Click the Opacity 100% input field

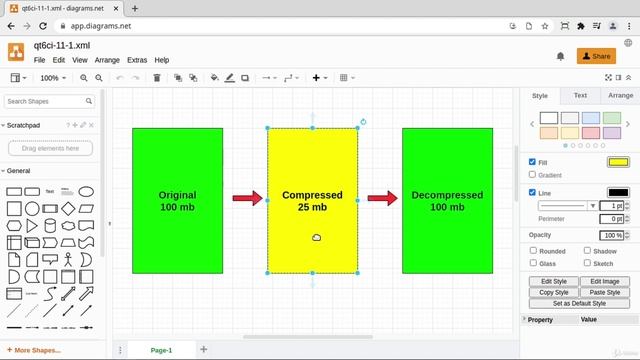point(611,235)
